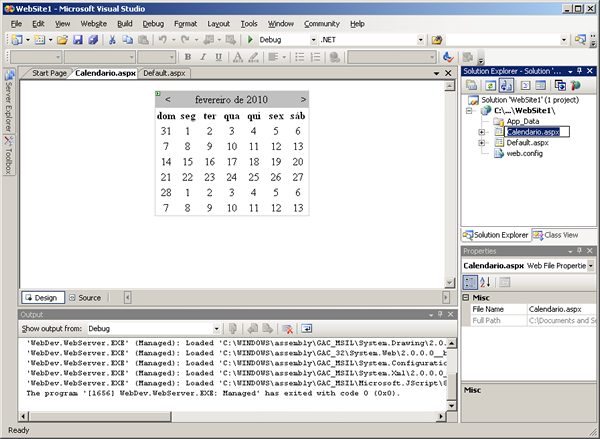Go to previous month in calendar

168,100
